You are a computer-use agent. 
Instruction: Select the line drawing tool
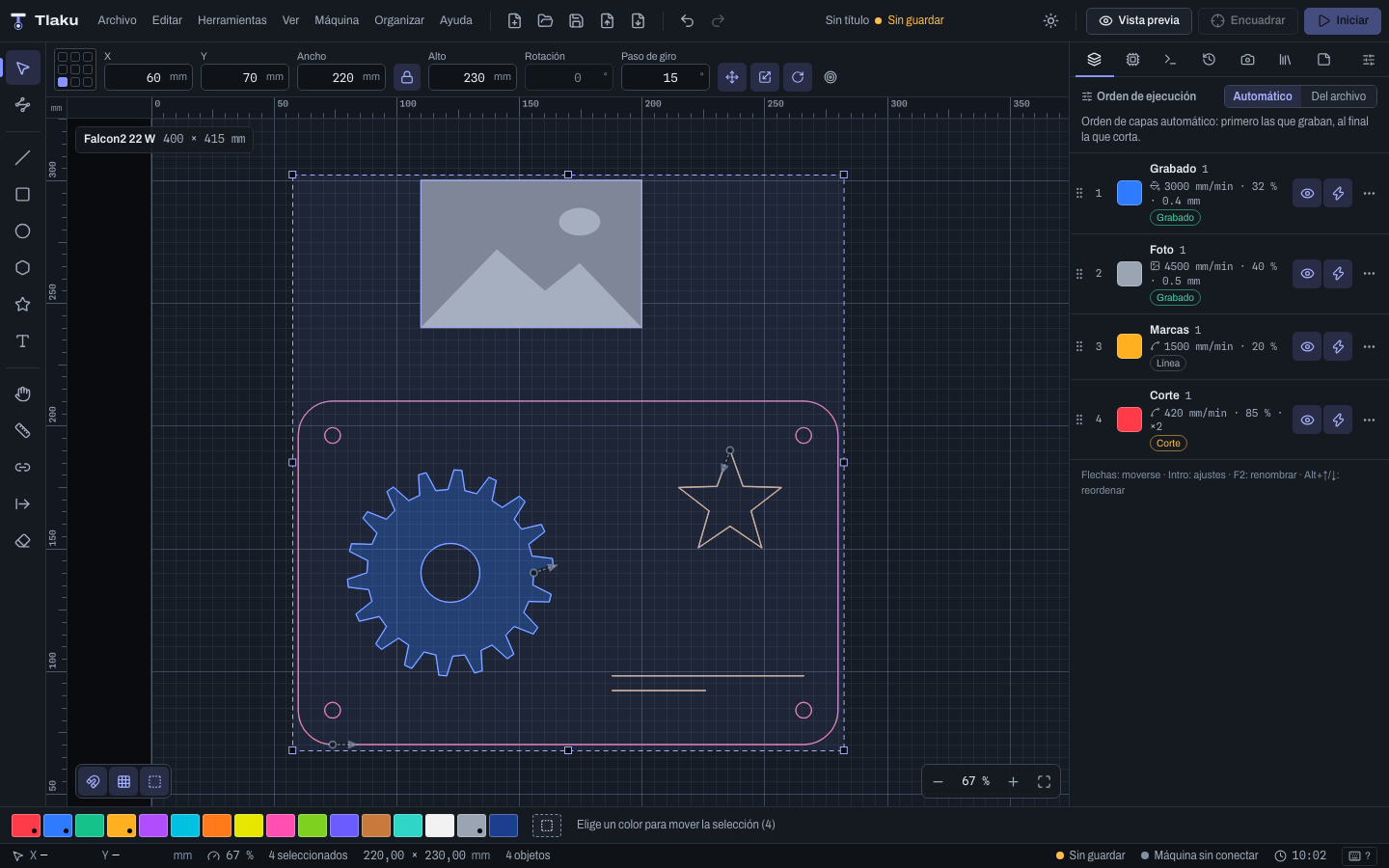23,158
